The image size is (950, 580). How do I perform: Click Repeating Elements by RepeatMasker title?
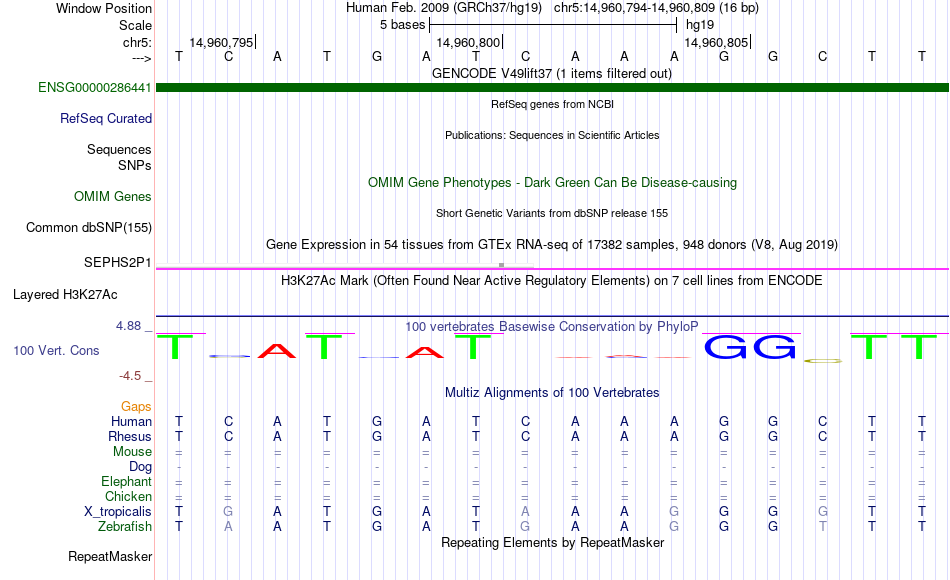552,542
